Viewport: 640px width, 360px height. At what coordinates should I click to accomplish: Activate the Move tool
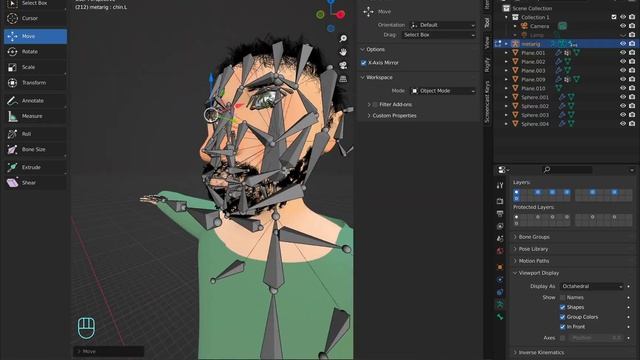35,36
